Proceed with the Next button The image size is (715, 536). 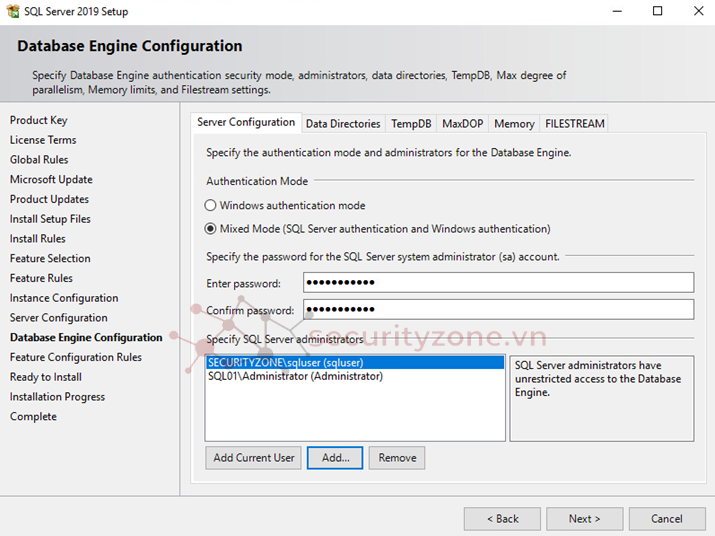point(585,519)
